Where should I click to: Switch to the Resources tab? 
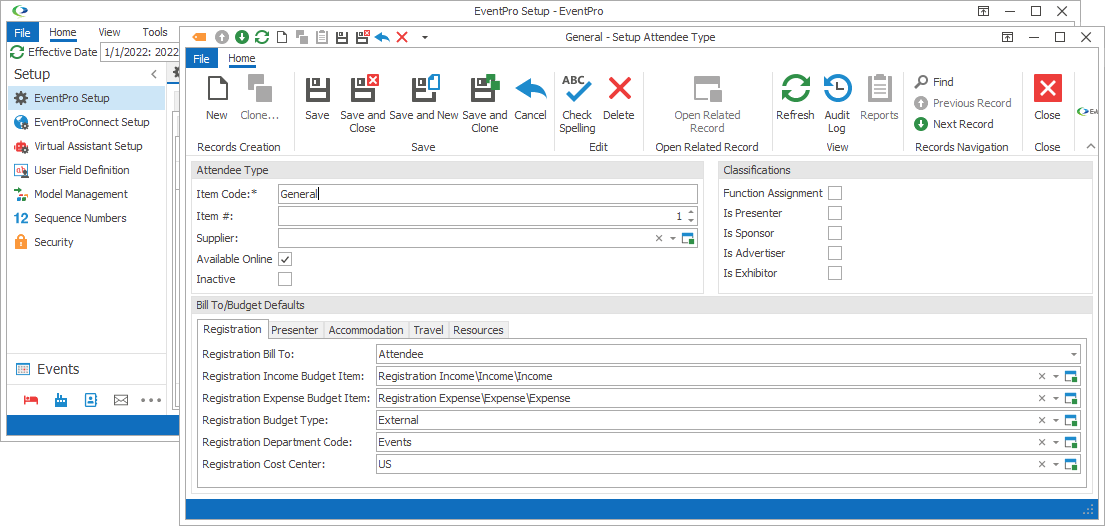(479, 330)
